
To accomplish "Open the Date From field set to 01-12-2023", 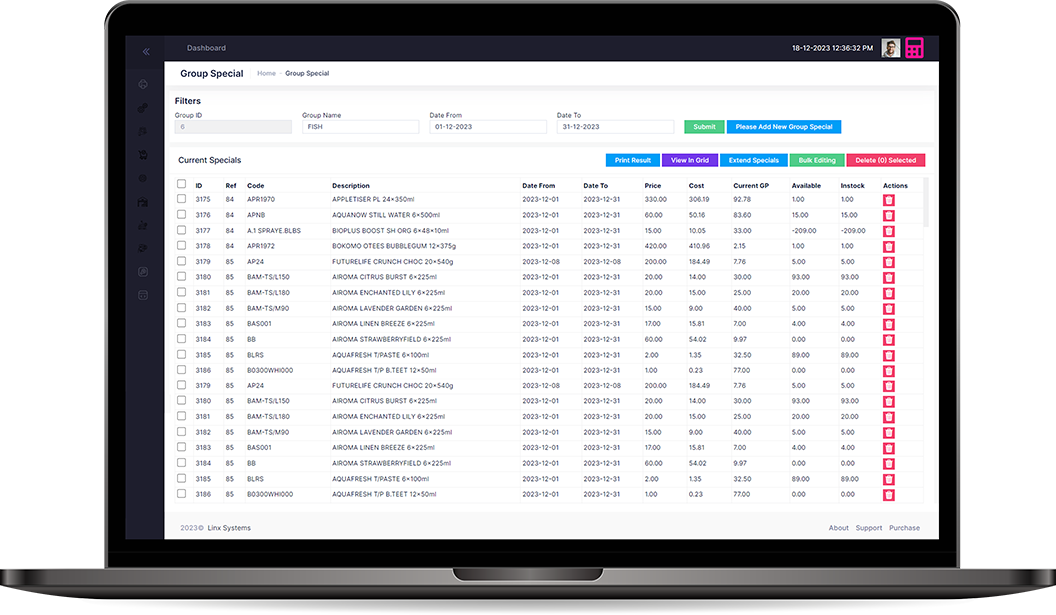I will [488, 127].
